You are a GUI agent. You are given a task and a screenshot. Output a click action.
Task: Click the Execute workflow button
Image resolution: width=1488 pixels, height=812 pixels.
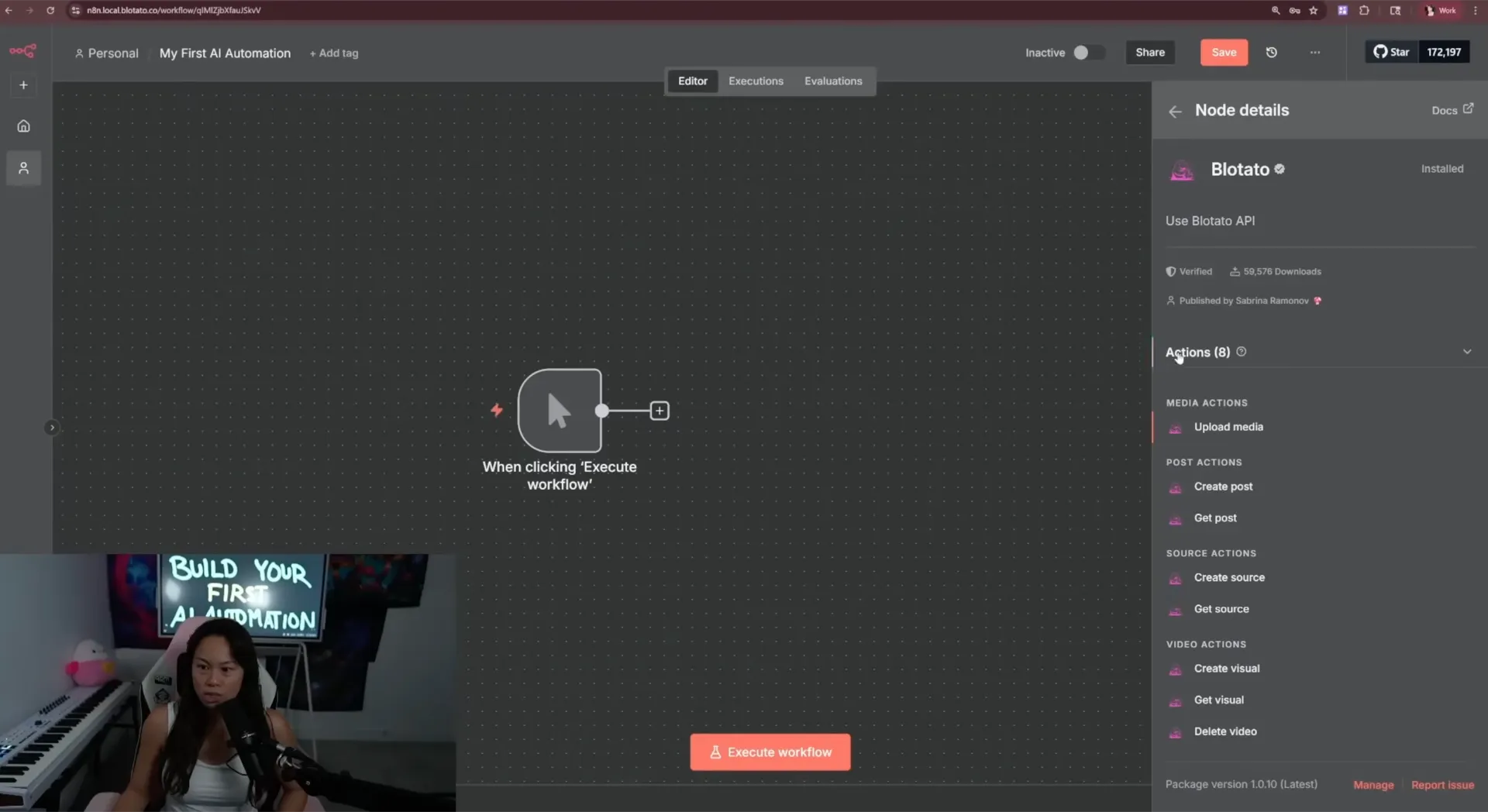click(x=770, y=752)
